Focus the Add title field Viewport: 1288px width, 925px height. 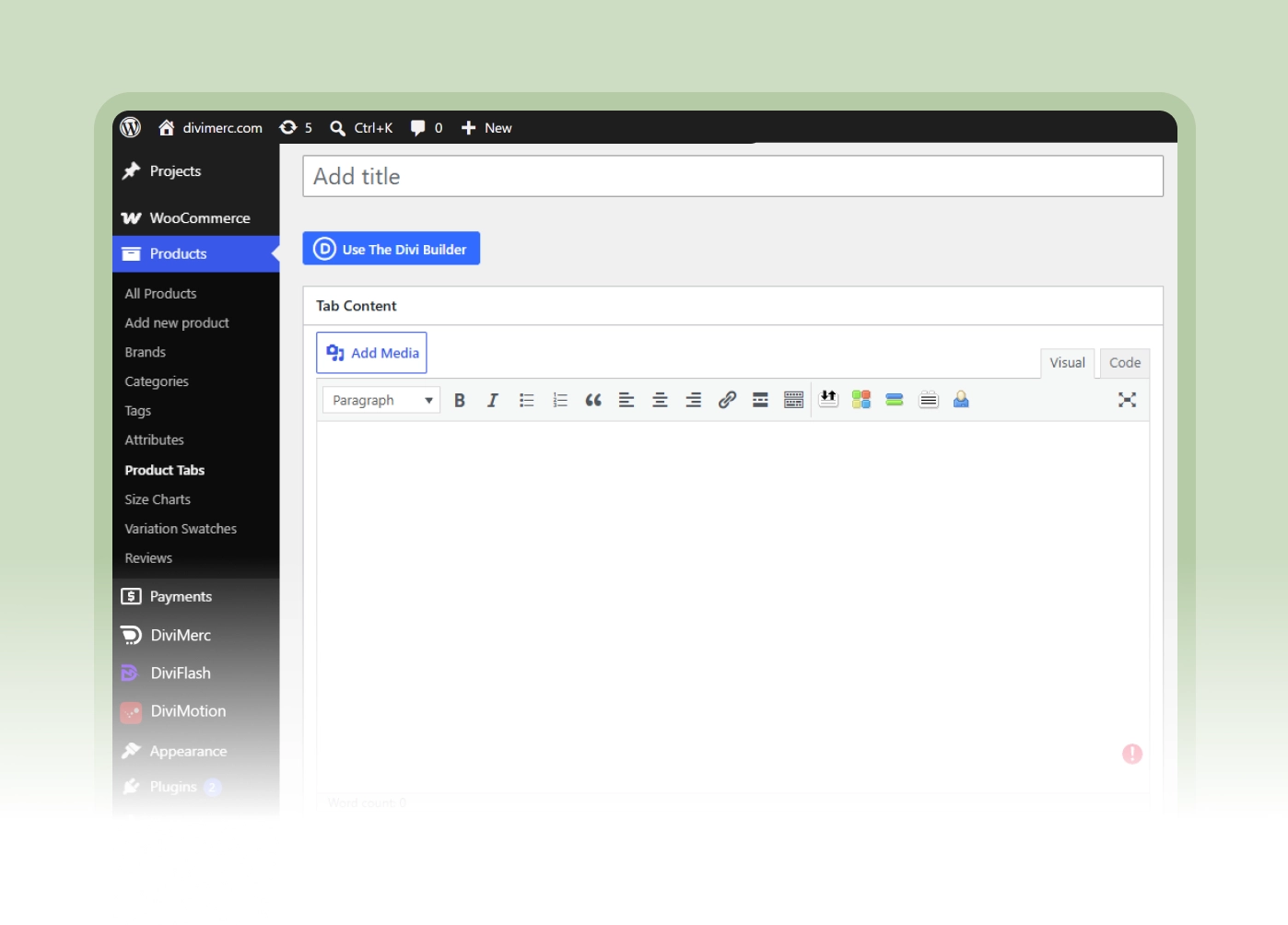click(733, 176)
